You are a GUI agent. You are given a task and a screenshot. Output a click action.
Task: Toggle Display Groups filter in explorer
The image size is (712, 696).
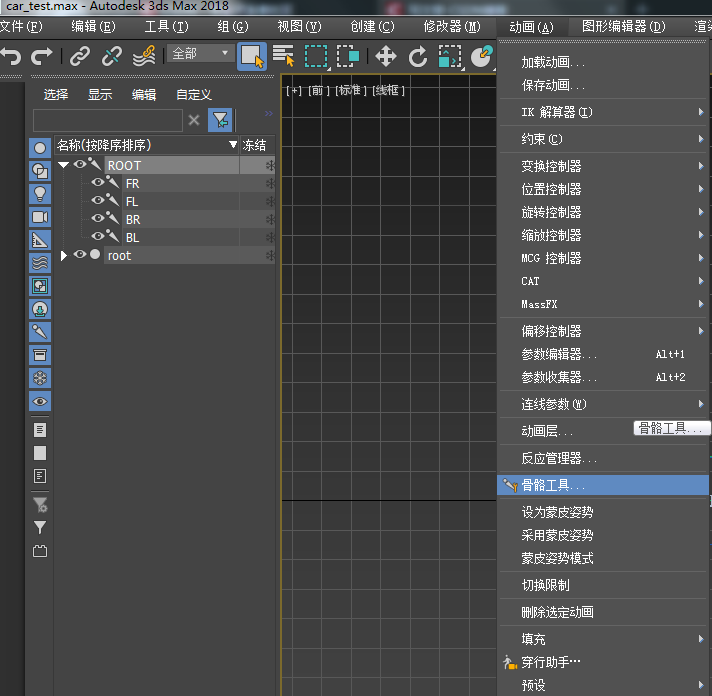tap(40, 286)
